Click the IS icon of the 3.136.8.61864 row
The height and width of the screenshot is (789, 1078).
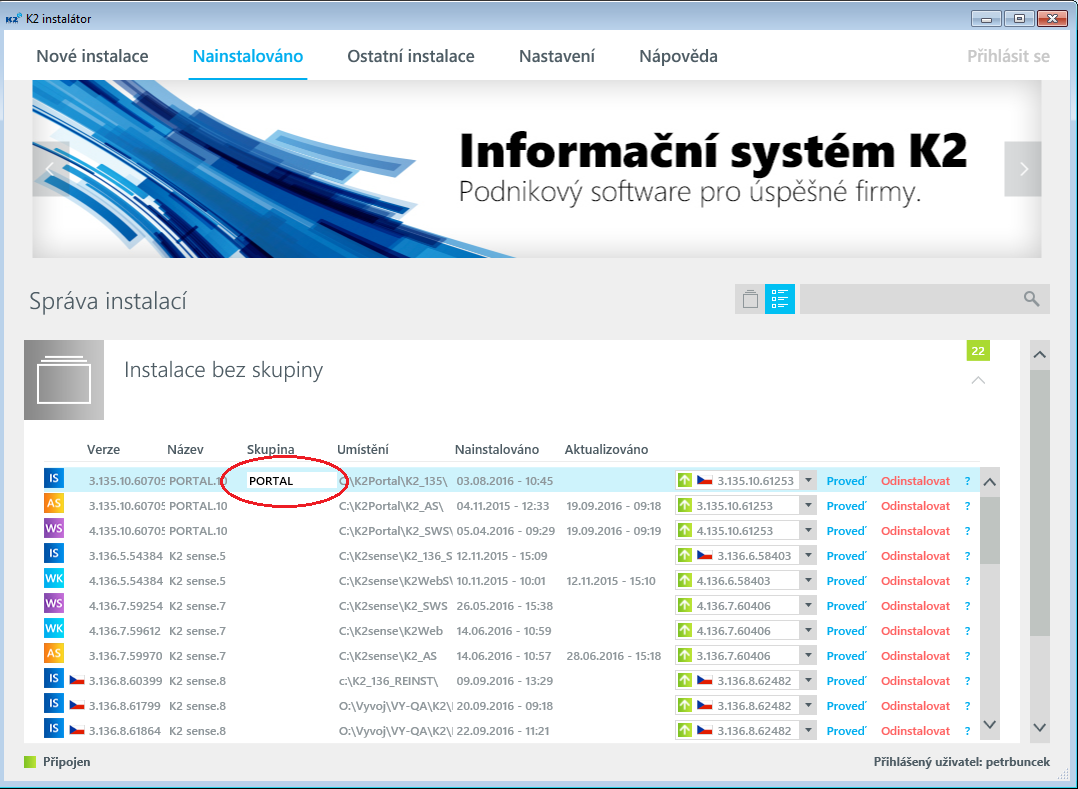[54, 728]
